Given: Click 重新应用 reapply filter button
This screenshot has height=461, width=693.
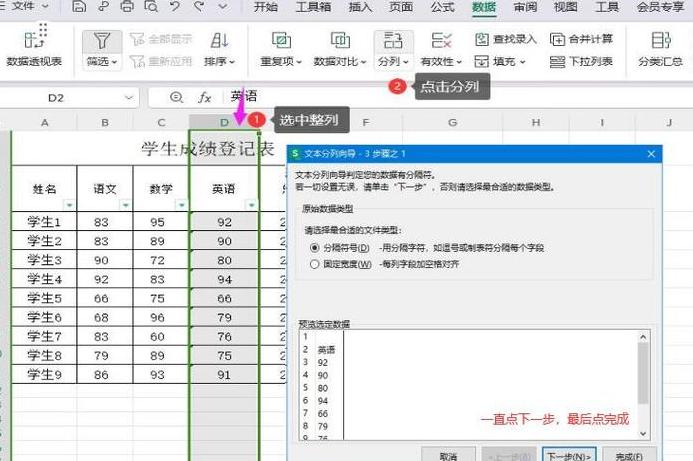Looking at the screenshot, I should click(161, 61).
